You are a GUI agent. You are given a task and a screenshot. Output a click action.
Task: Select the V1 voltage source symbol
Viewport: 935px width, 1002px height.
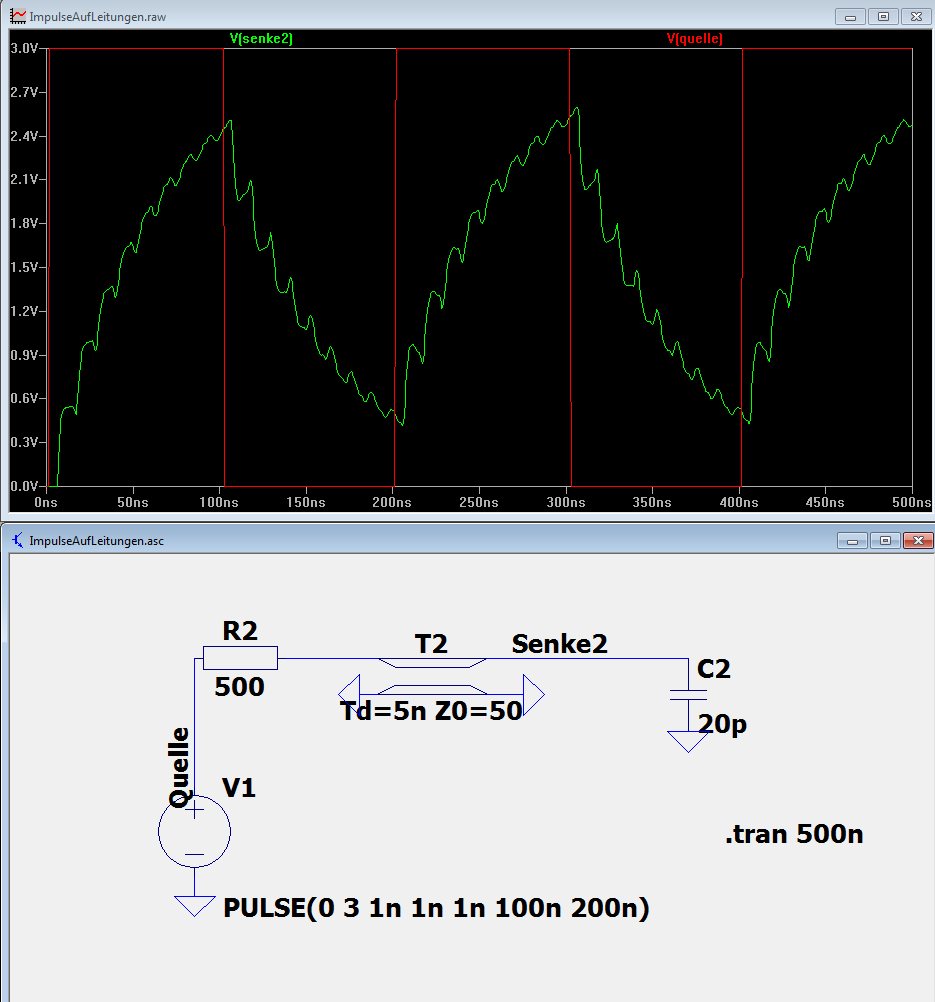[194, 831]
